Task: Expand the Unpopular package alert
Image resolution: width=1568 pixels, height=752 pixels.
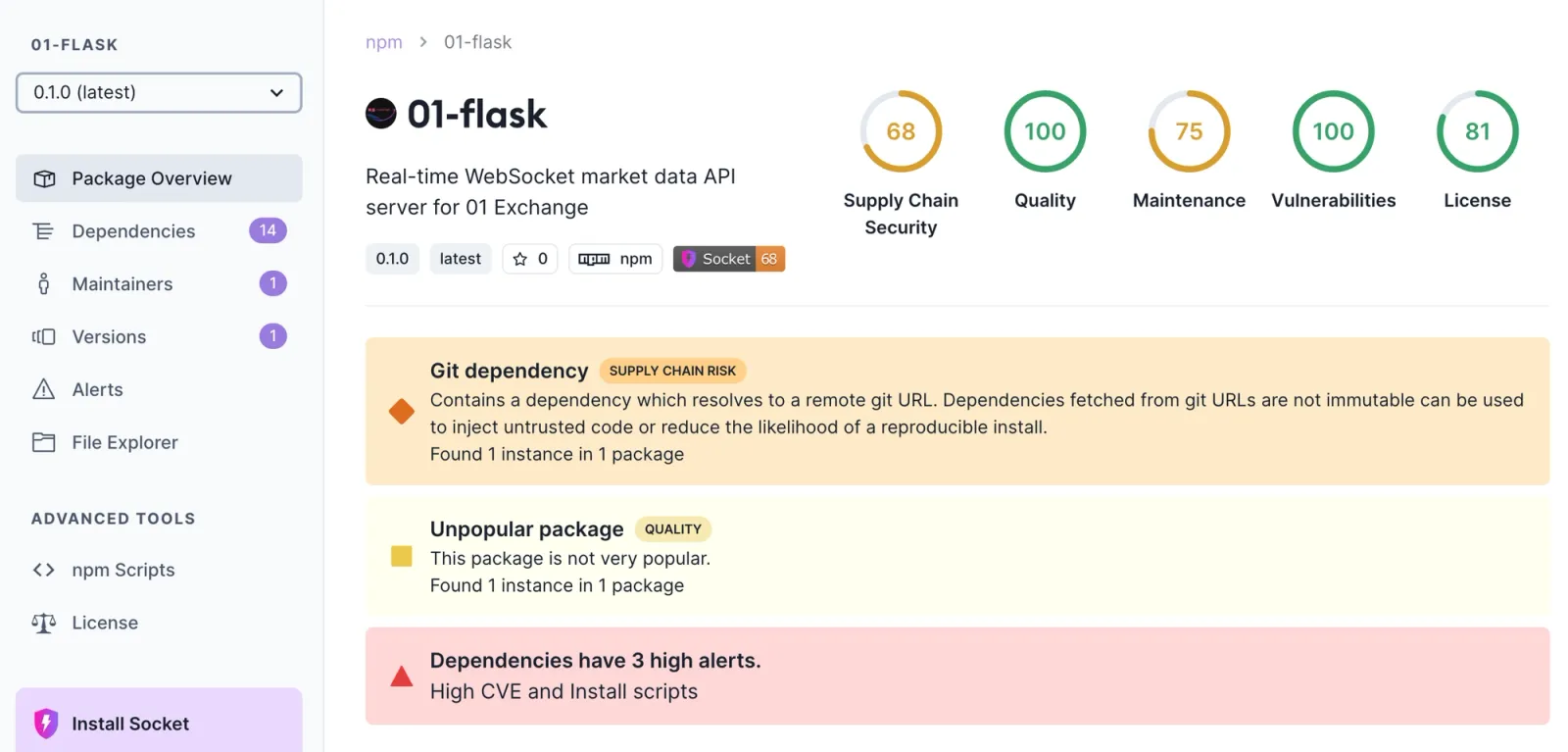Action: point(957,556)
